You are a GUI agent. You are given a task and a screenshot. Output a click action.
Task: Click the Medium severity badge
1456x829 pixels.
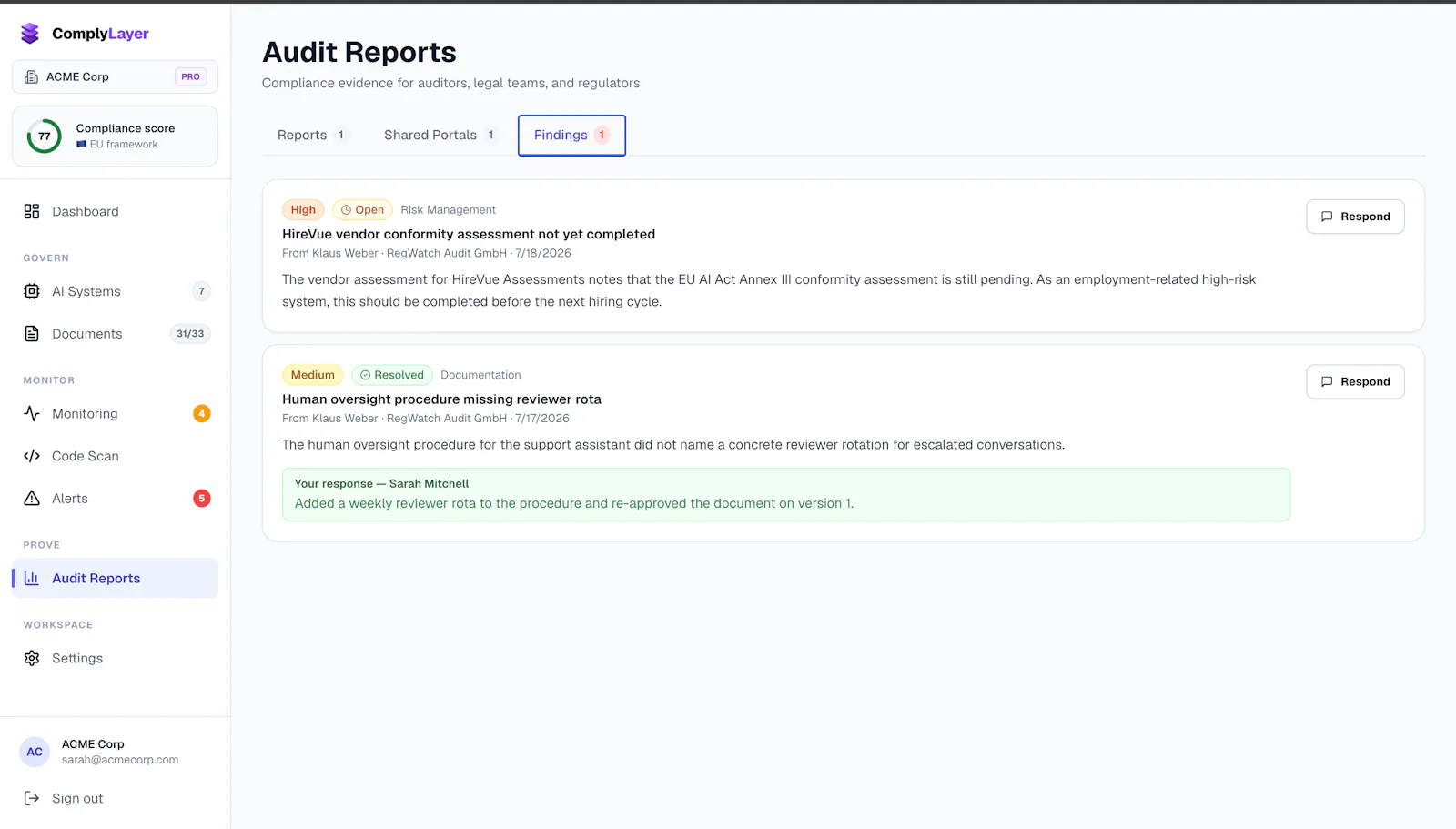point(313,375)
